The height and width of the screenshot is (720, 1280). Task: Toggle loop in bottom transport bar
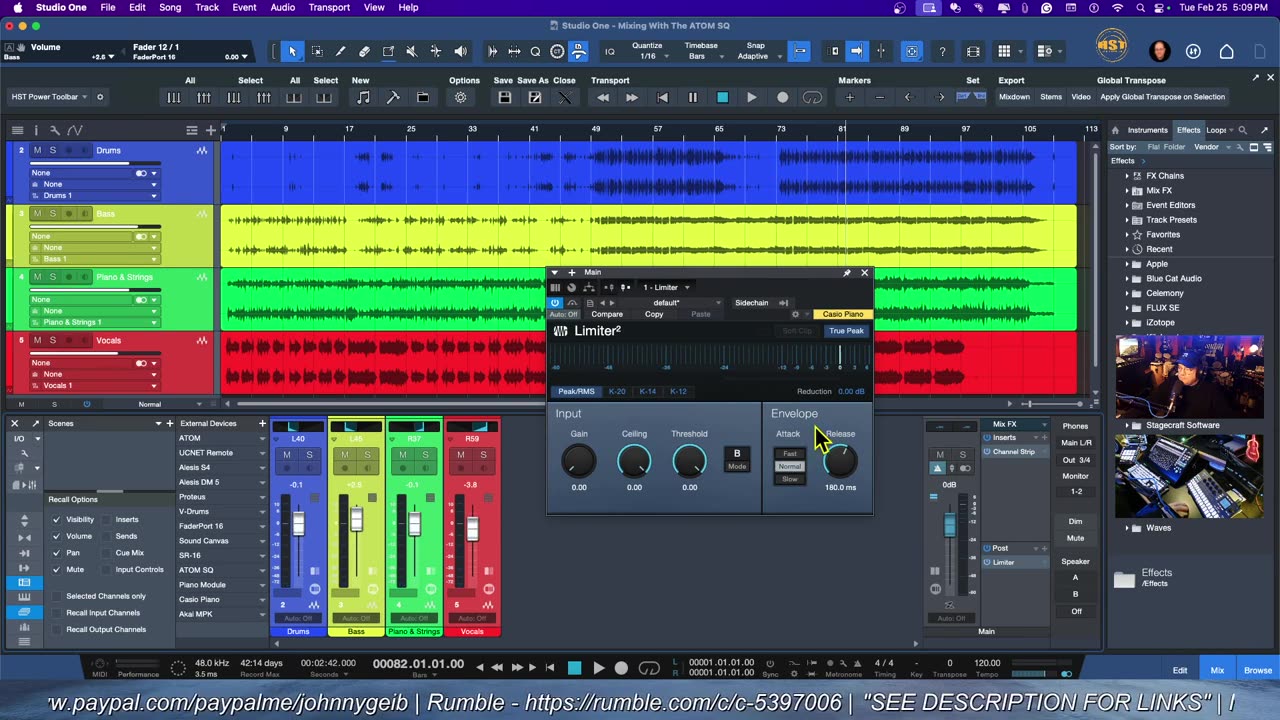click(649, 668)
